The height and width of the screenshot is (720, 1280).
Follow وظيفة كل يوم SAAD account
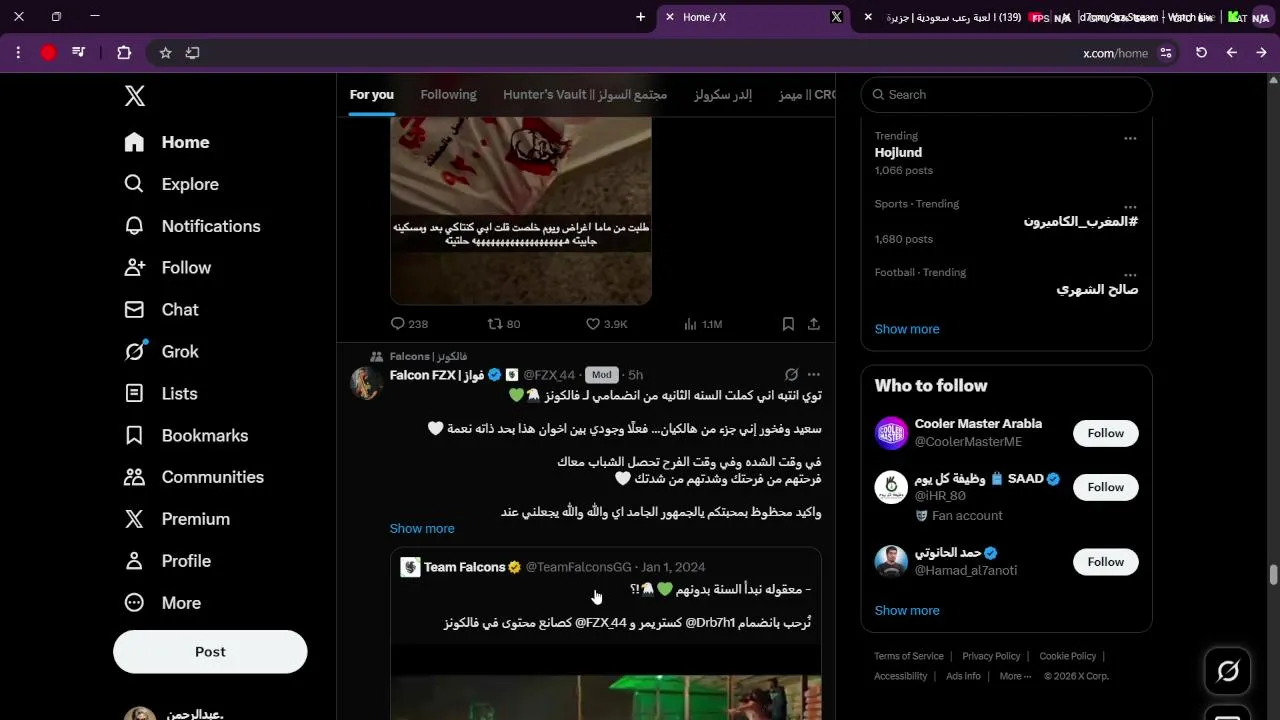[1106, 487]
